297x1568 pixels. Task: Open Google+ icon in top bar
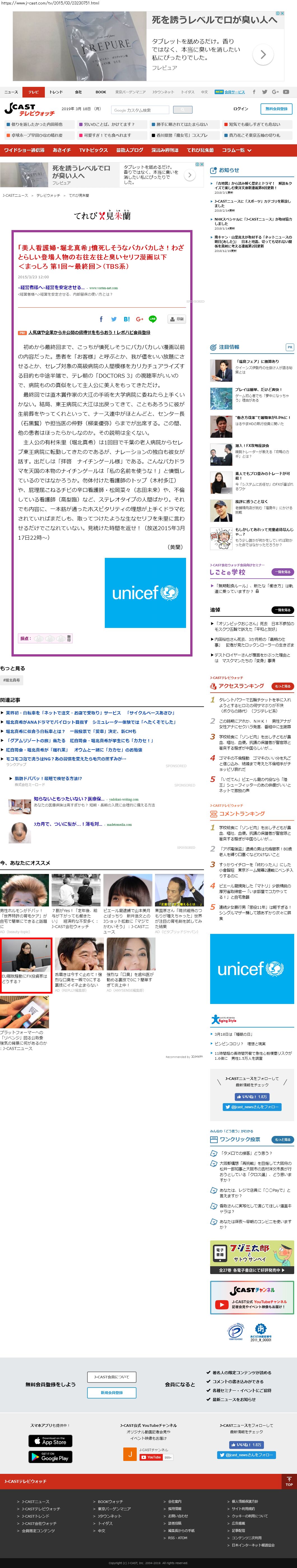(x=275, y=92)
